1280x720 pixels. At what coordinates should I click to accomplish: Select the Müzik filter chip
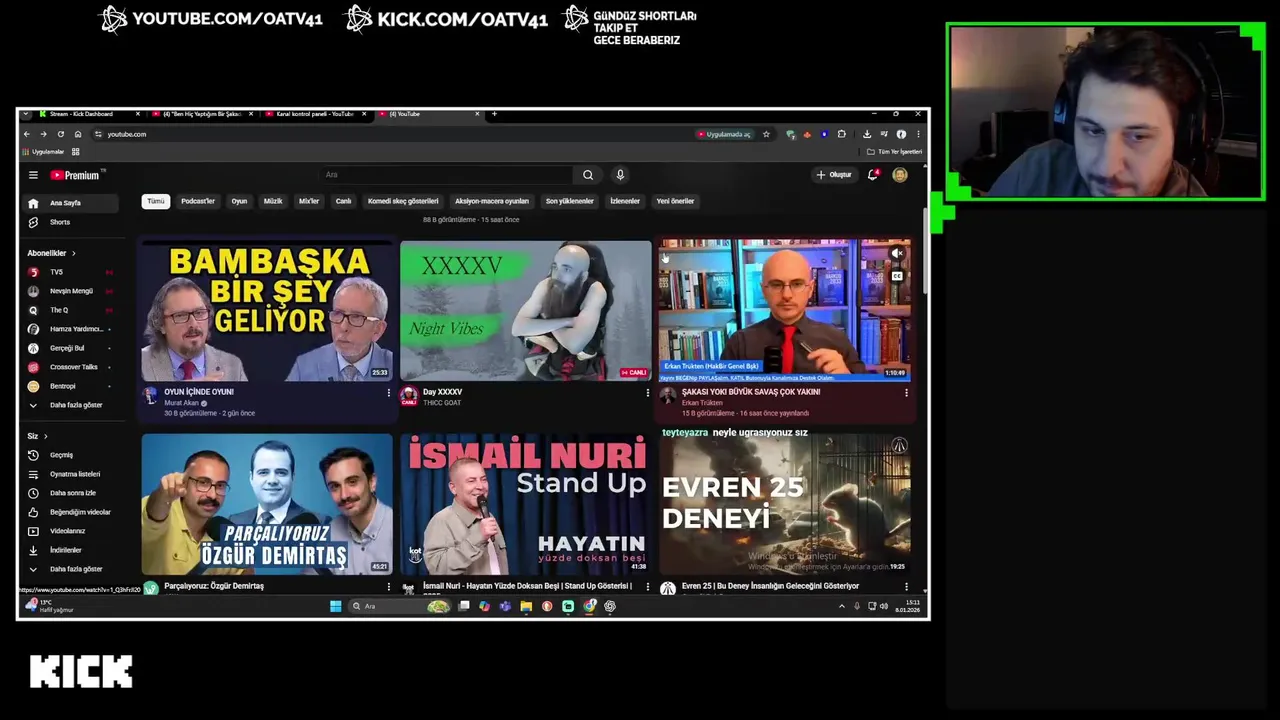tap(273, 201)
